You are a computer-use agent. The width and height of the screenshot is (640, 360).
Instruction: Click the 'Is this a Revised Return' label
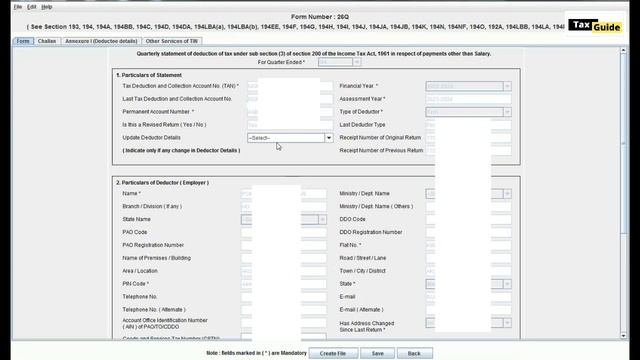[164, 125]
